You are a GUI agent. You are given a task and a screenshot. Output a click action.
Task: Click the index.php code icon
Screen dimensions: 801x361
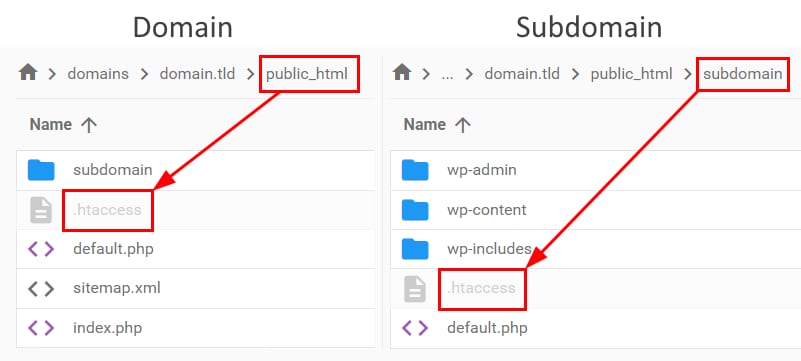[x=41, y=328]
